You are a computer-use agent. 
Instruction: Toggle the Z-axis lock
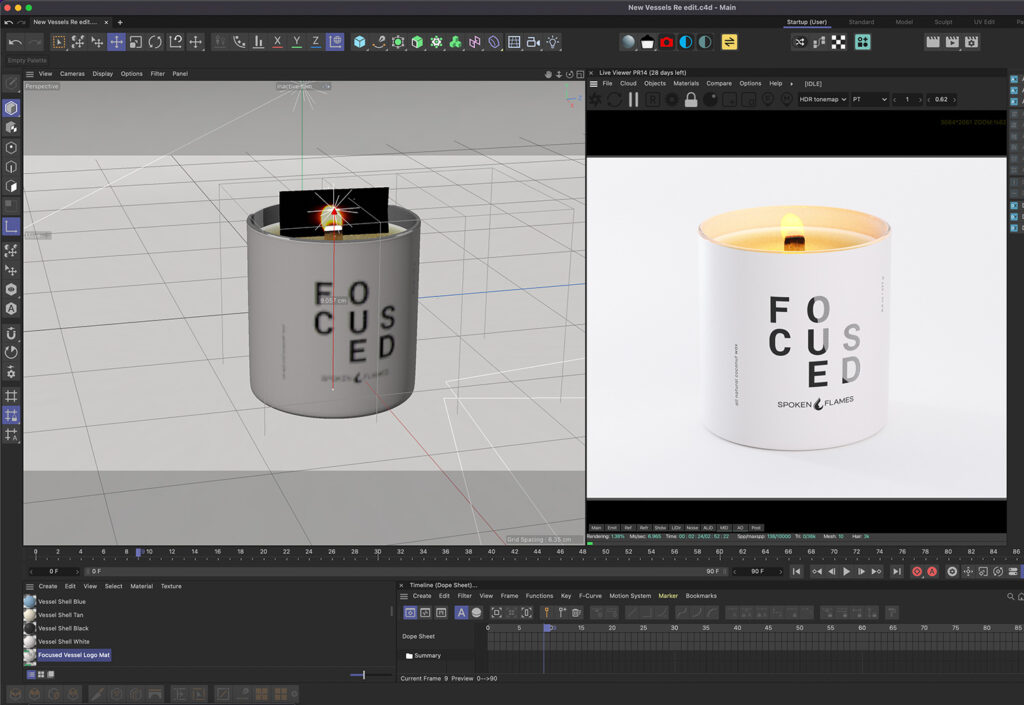[x=315, y=43]
